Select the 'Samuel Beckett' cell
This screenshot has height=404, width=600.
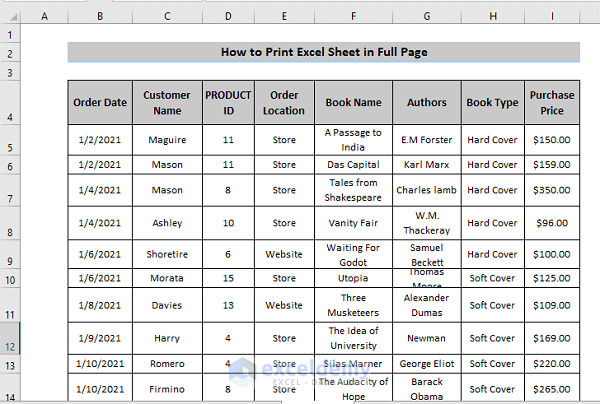tap(427, 254)
